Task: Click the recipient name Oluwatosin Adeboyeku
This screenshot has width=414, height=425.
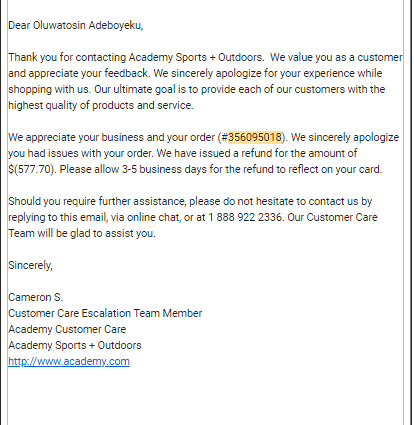Action: tap(87, 25)
